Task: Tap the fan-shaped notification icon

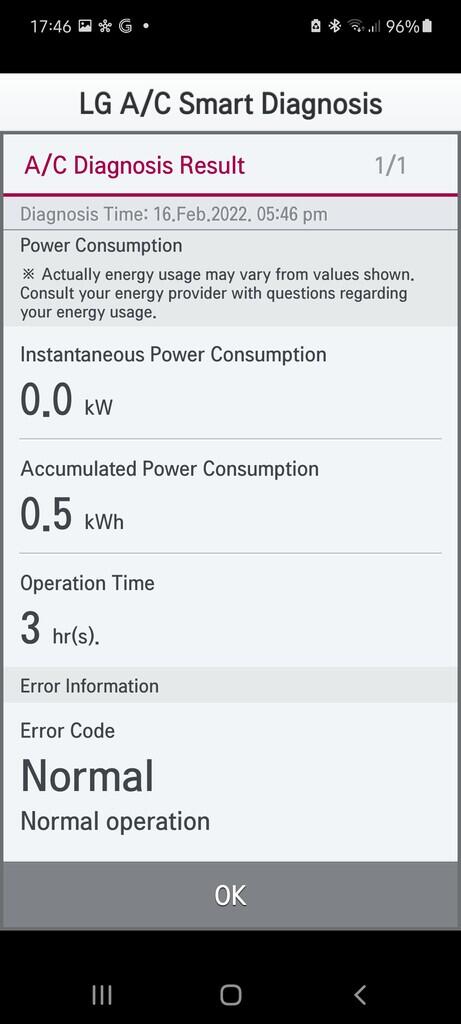Action: [104, 26]
